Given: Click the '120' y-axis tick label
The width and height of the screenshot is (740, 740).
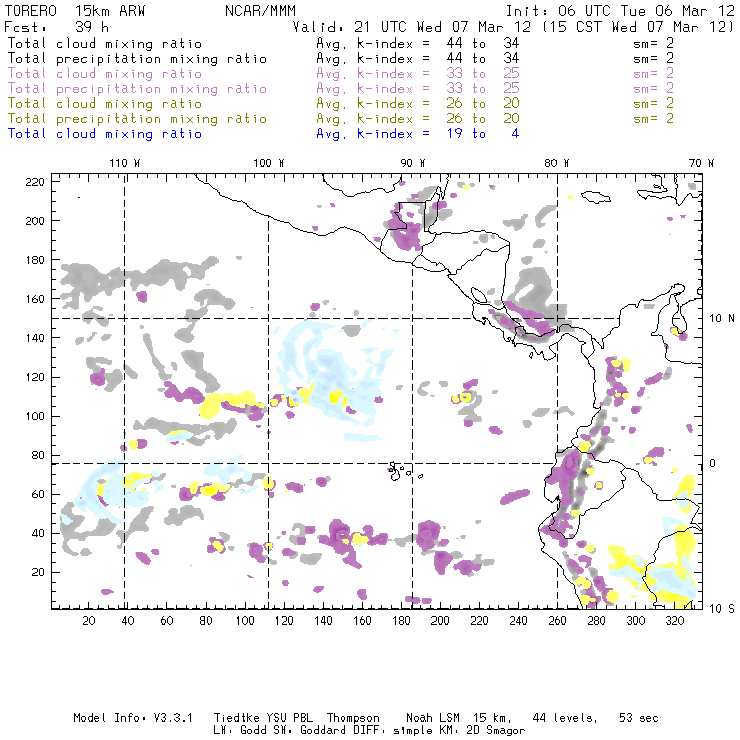Looking at the screenshot, I should [35, 377].
